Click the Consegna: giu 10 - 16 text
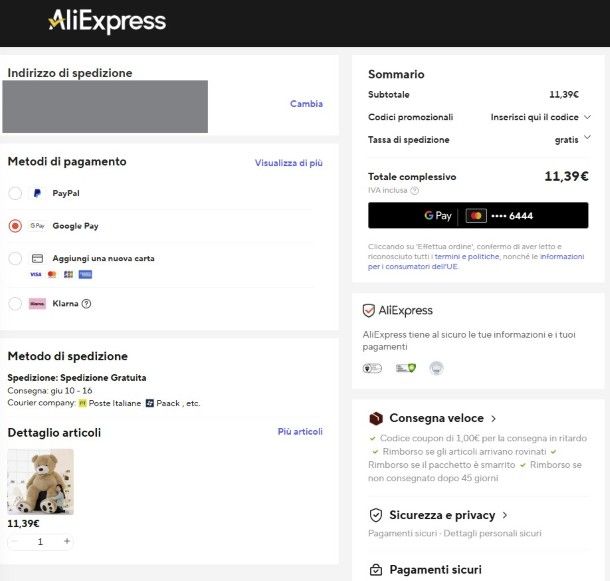The width and height of the screenshot is (610, 581). (50, 391)
